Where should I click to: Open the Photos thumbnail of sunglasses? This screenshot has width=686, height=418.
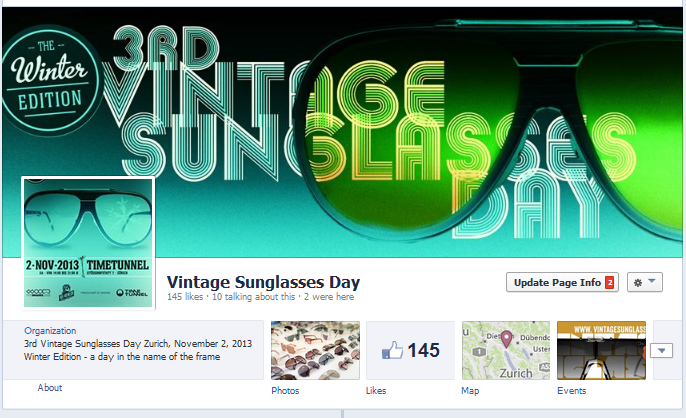click(x=315, y=350)
